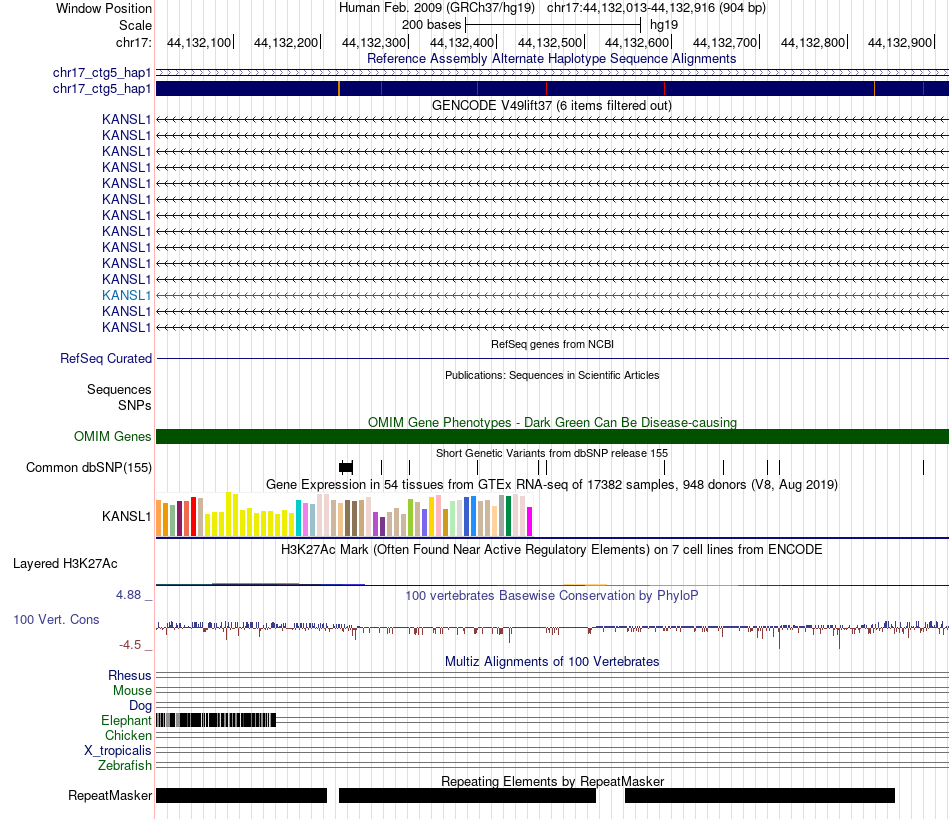950x819 pixels.
Task: Open the Layered H3K27Ac track label
Action: (65, 564)
